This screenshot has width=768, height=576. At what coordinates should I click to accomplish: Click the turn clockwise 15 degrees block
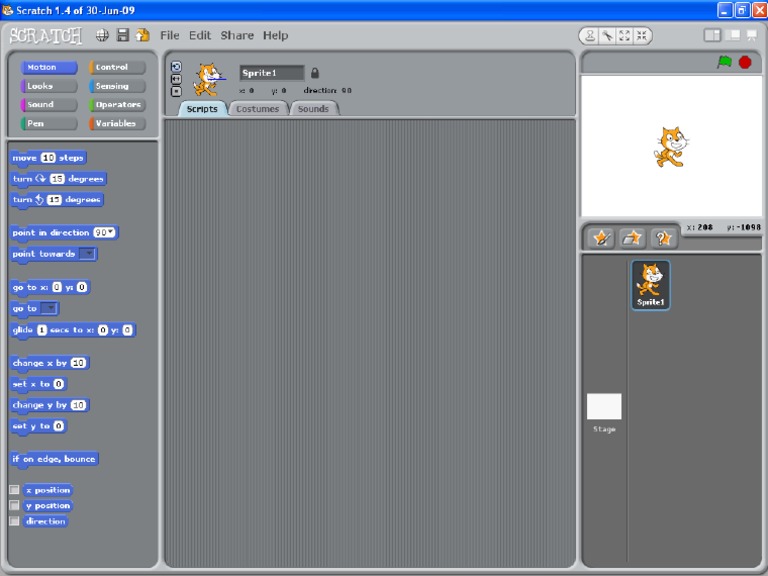[x=58, y=179]
